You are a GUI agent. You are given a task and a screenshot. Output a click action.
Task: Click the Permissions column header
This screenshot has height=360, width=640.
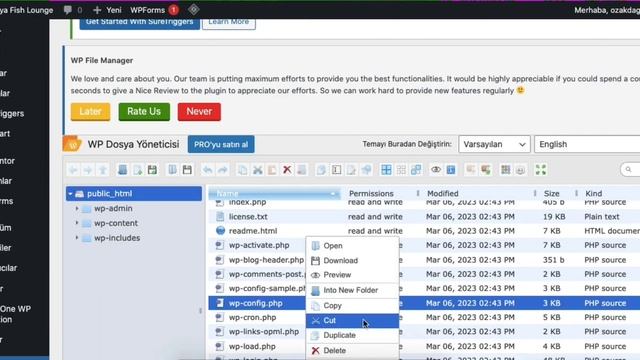[x=371, y=194]
